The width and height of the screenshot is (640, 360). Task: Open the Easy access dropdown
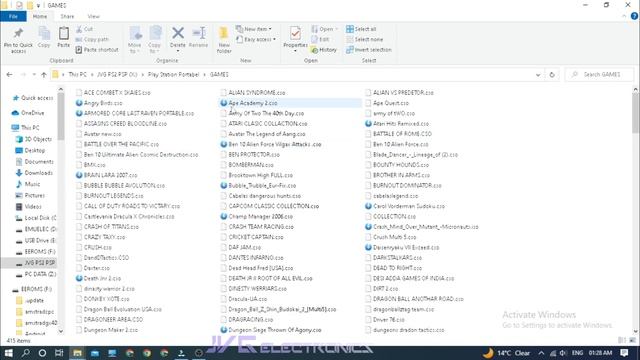[256, 40]
